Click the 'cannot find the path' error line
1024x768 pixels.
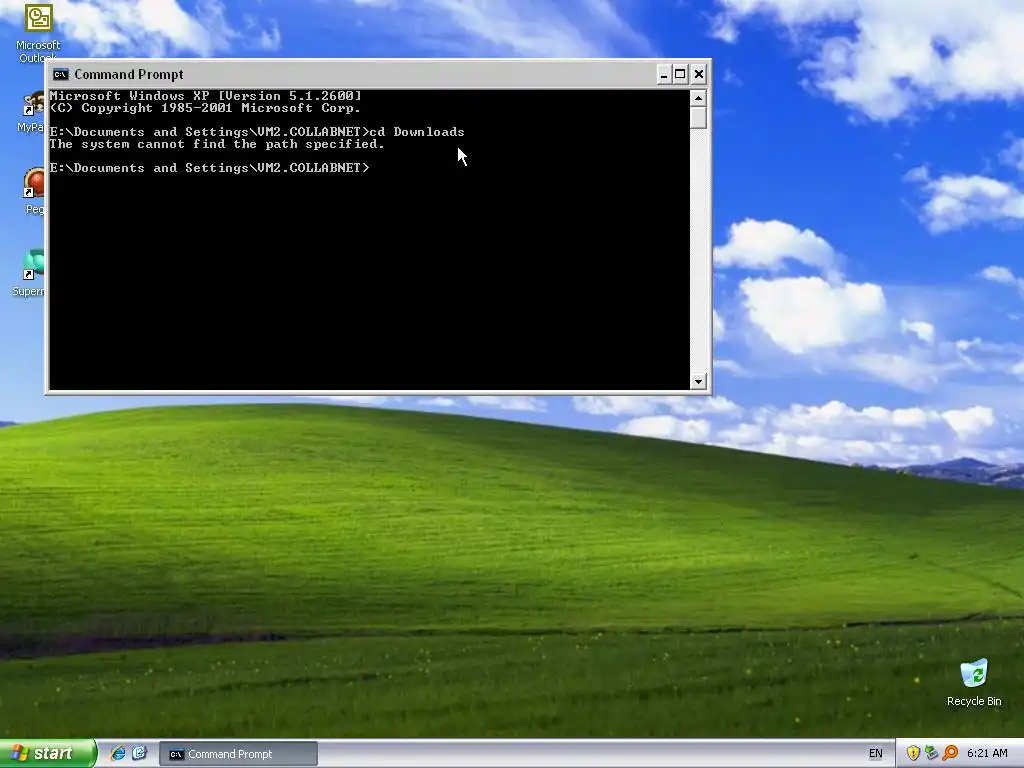(x=217, y=144)
